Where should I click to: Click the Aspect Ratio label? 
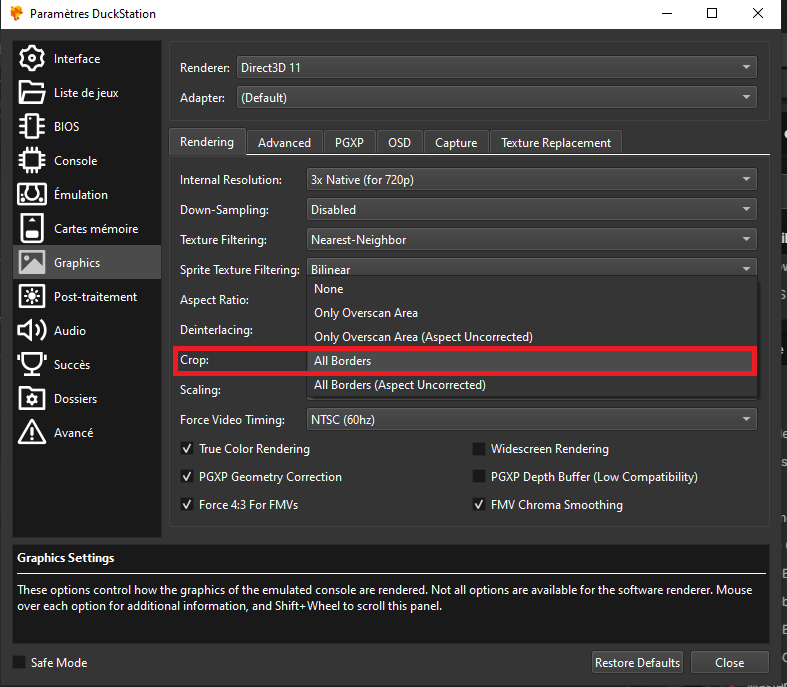pos(214,300)
